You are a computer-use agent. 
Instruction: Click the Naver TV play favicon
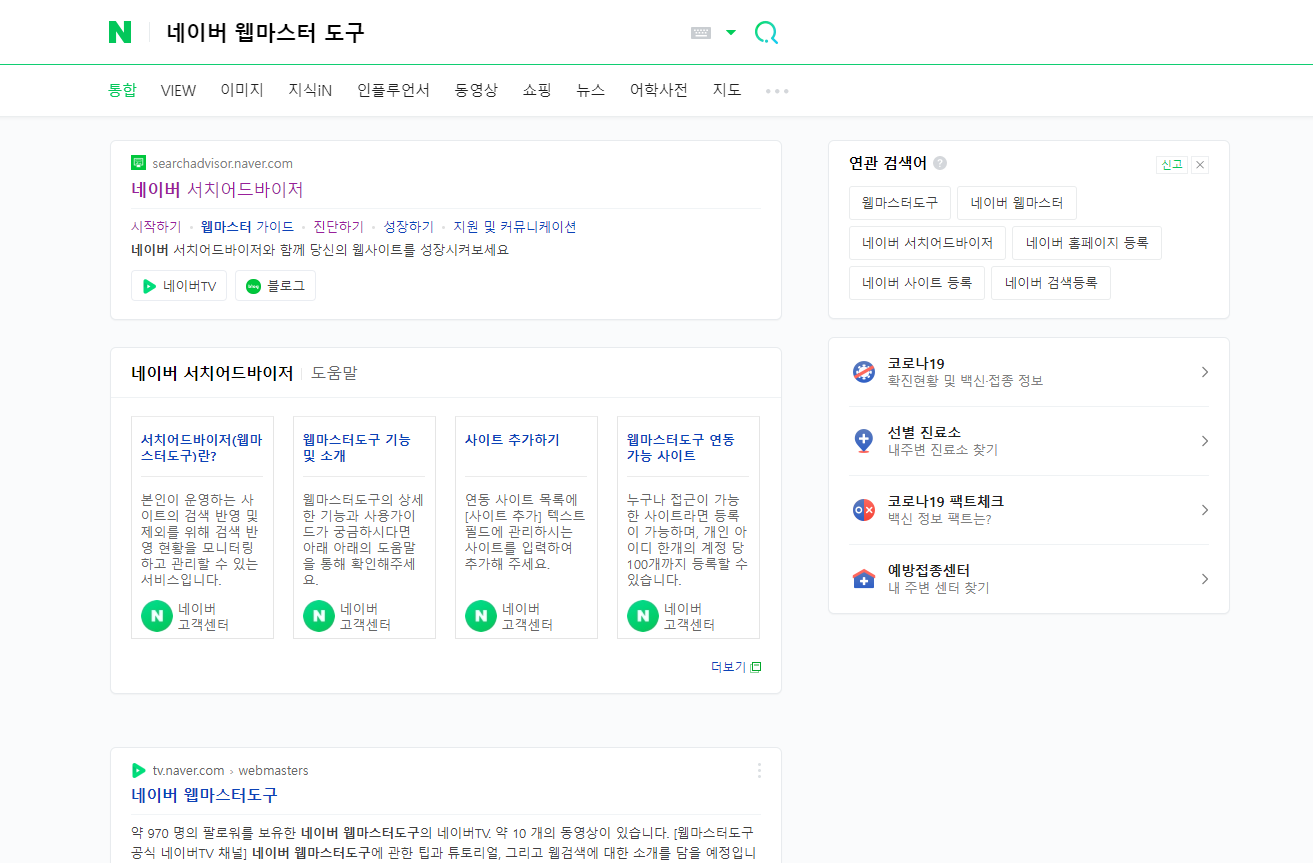coord(138,770)
